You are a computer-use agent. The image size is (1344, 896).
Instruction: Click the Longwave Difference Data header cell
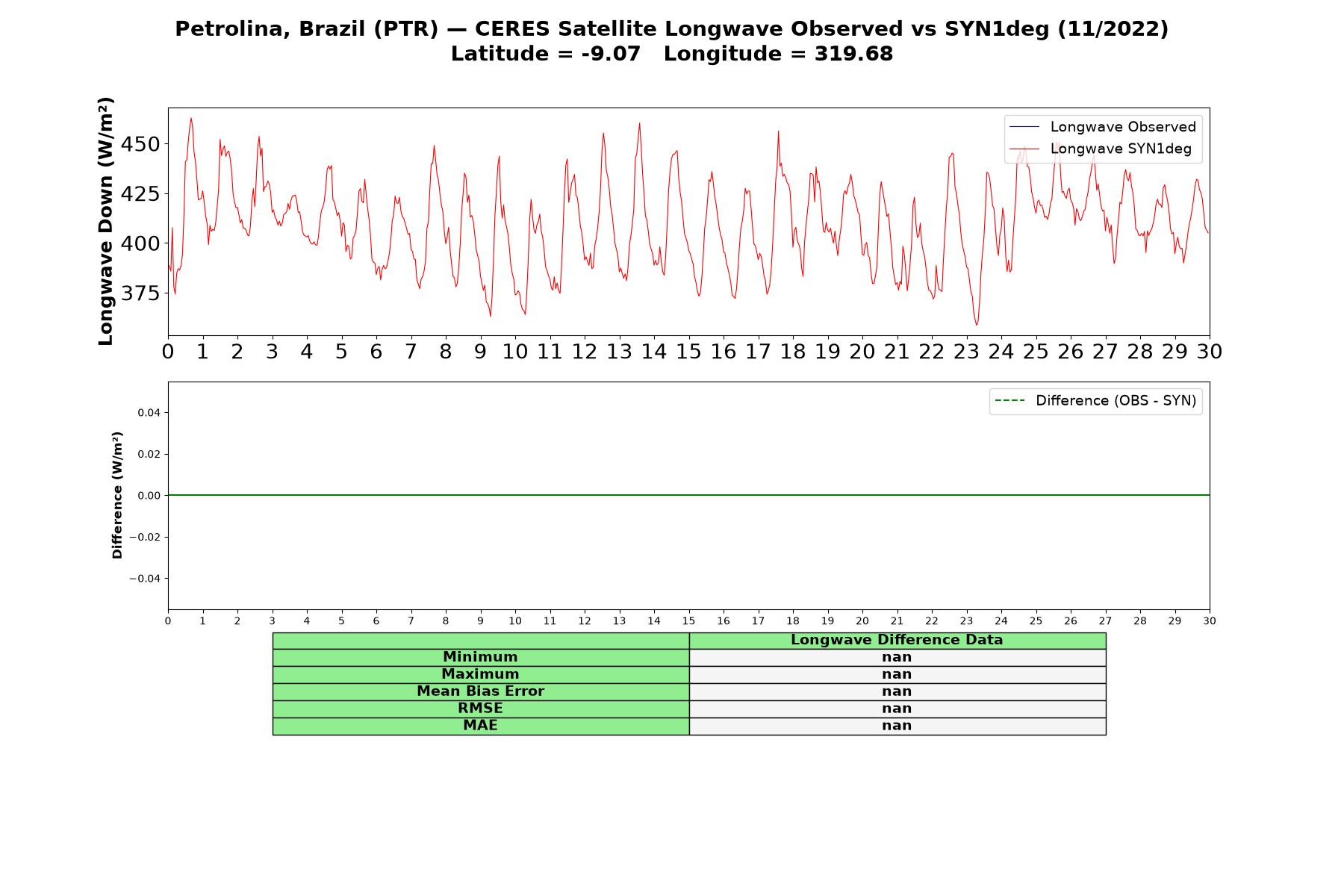pos(897,640)
